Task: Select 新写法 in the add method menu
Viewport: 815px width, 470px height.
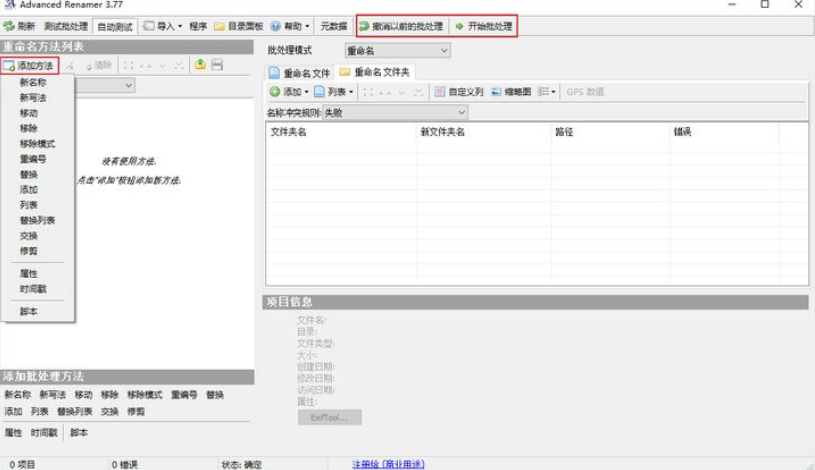Action: (33, 98)
